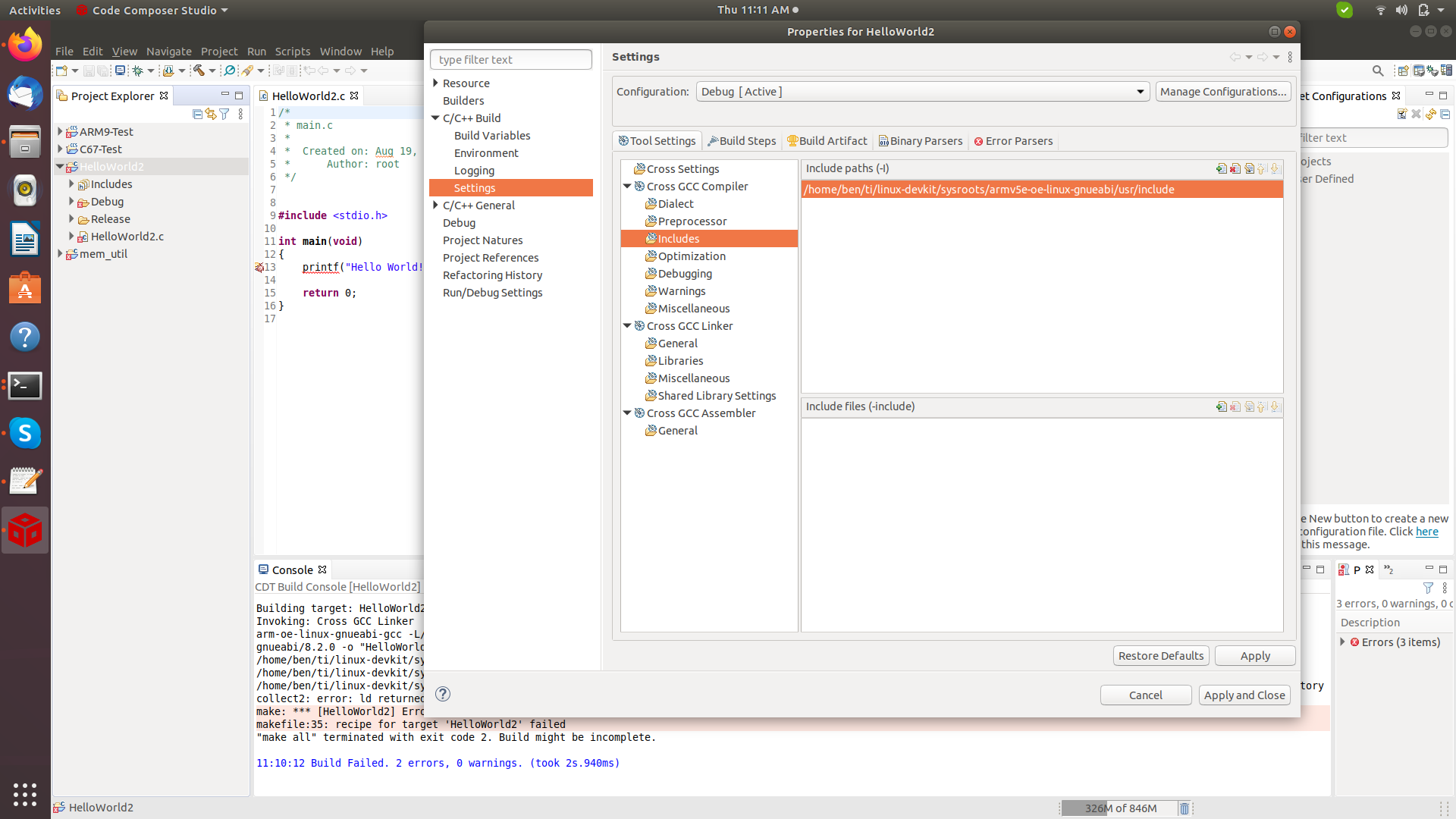Screen dimensions: 1456x819
Task: Add a new include path entry
Action: point(1221,168)
